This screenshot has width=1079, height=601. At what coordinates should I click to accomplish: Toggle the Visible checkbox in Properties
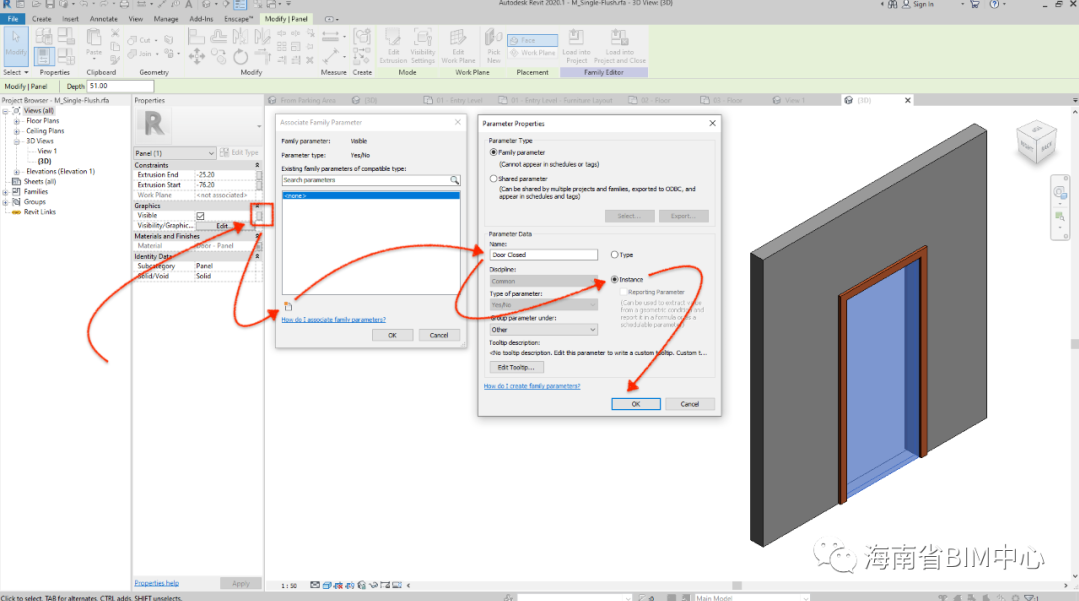(x=200, y=215)
